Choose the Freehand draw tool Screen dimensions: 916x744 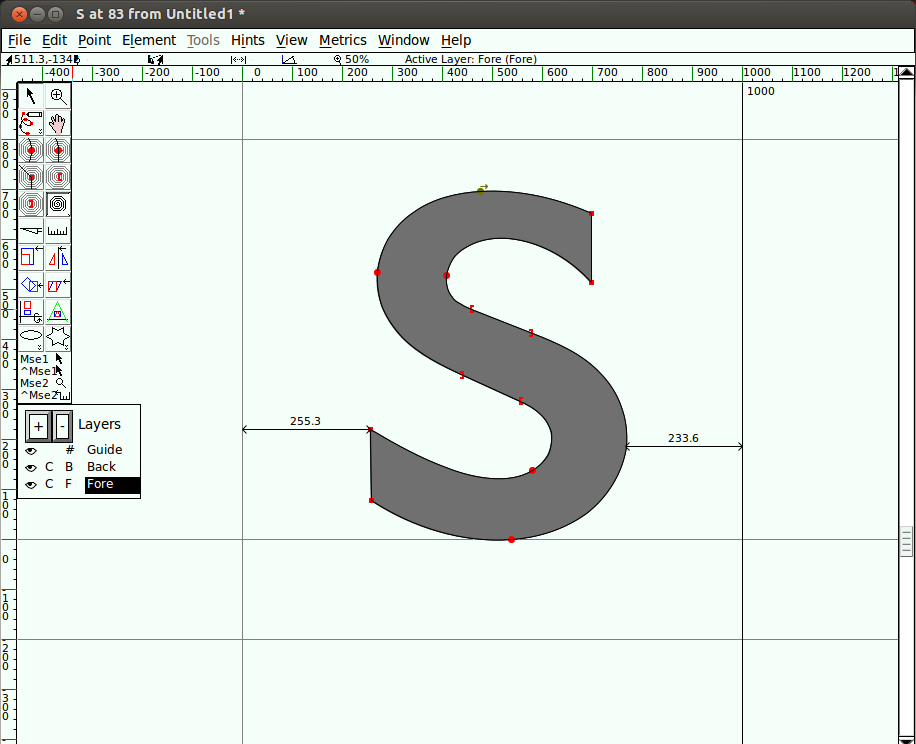tap(31, 123)
